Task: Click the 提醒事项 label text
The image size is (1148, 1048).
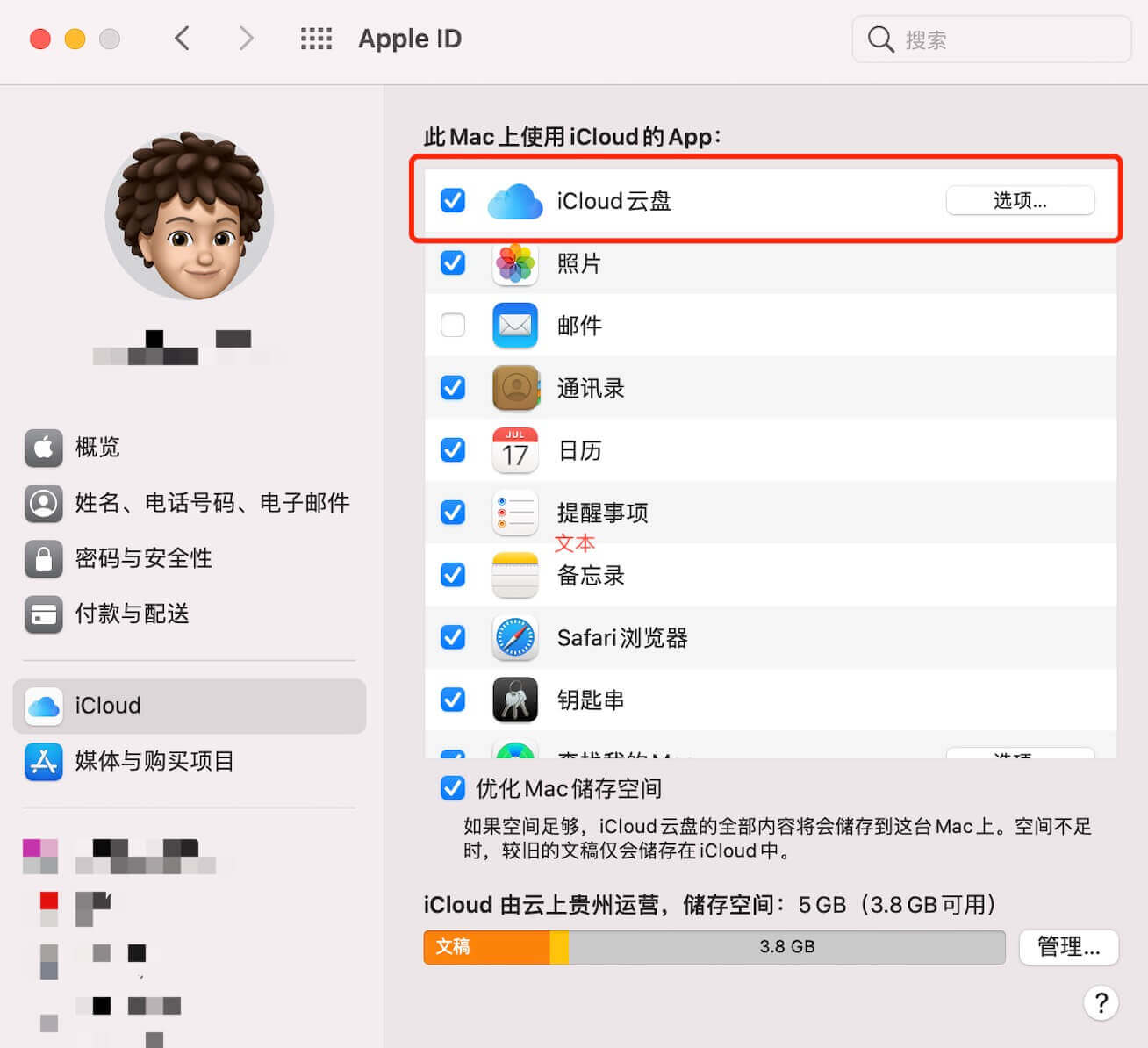Action: pos(603,513)
